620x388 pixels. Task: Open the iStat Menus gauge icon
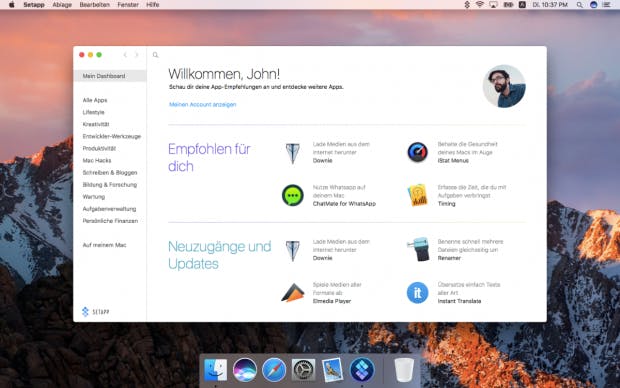point(418,152)
